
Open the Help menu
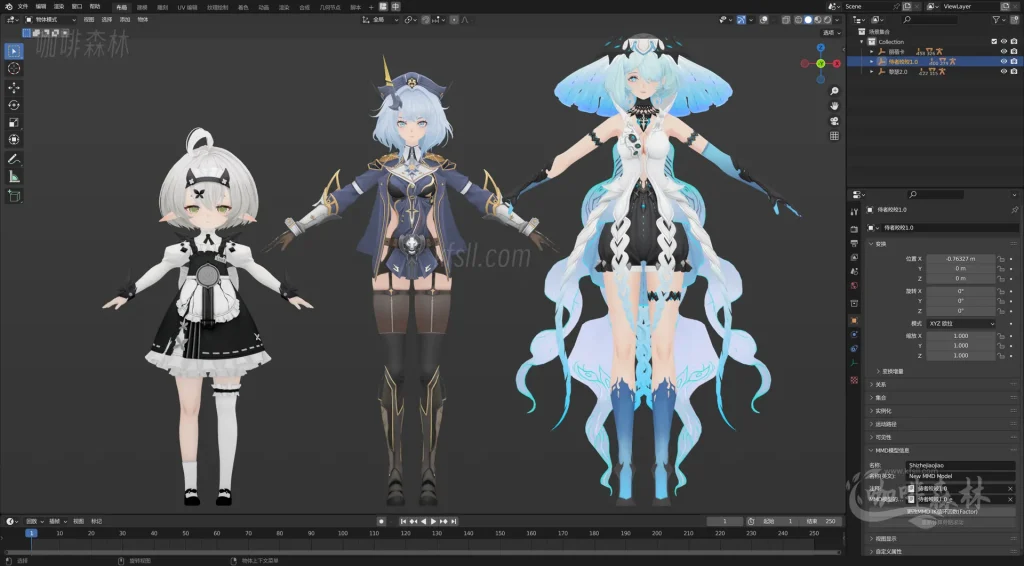click(x=95, y=7)
